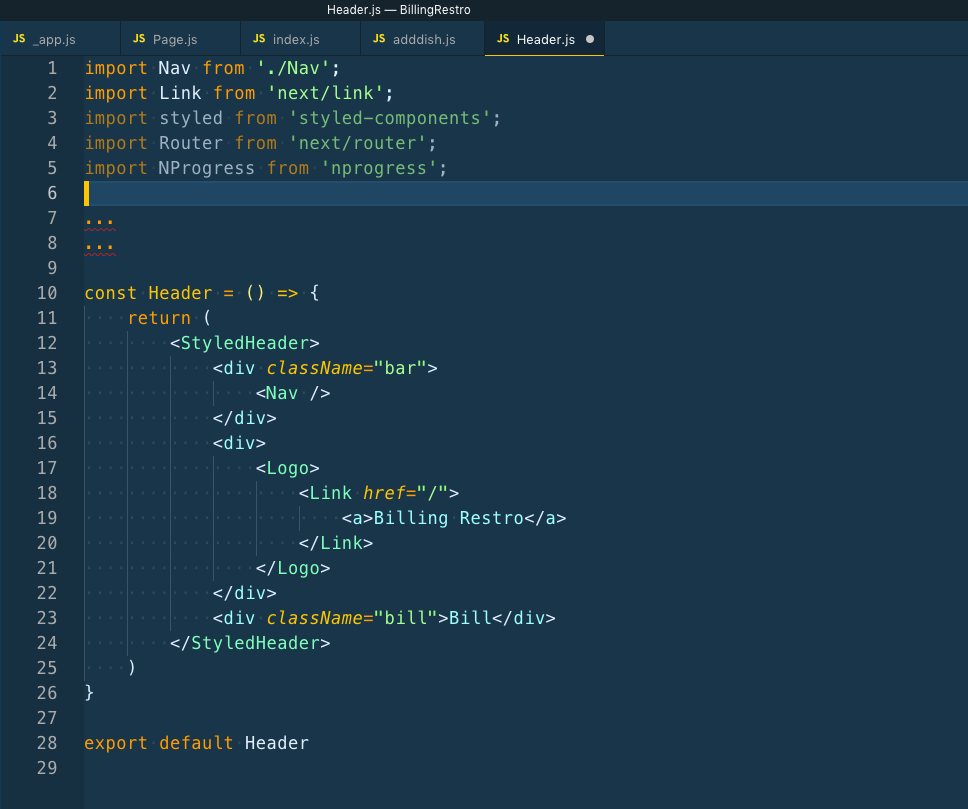Click unsaved dot on Header.js tab

(x=590, y=39)
